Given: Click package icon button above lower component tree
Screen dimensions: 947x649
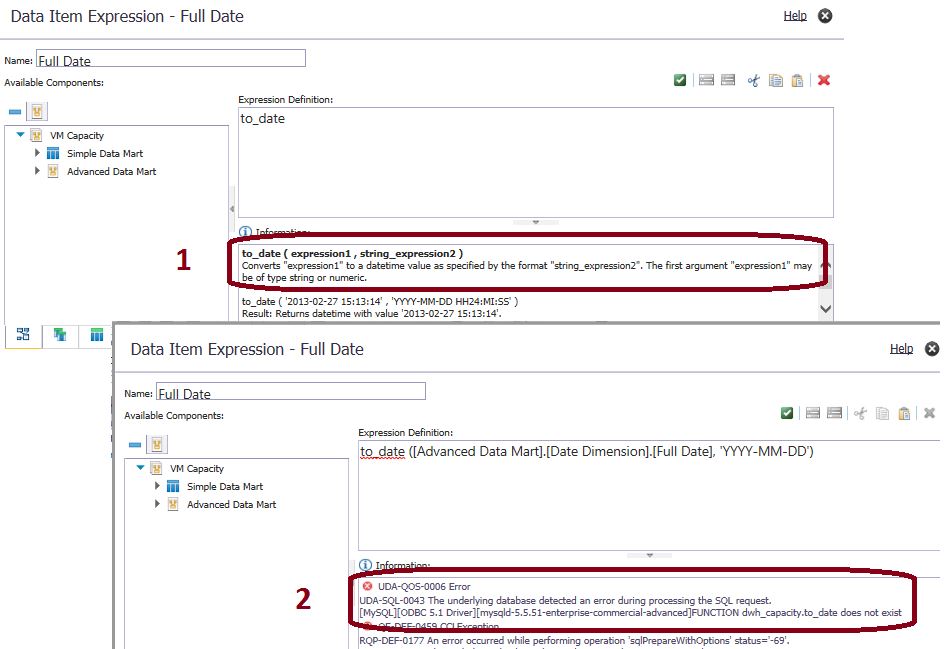Looking at the screenshot, I should tap(156, 444).
